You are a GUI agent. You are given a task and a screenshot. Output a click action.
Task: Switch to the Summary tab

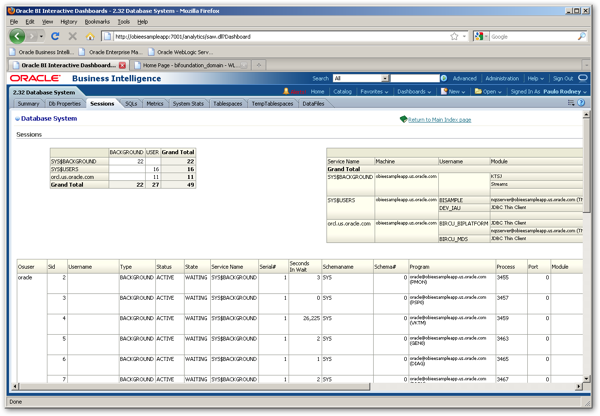[28, 104]
